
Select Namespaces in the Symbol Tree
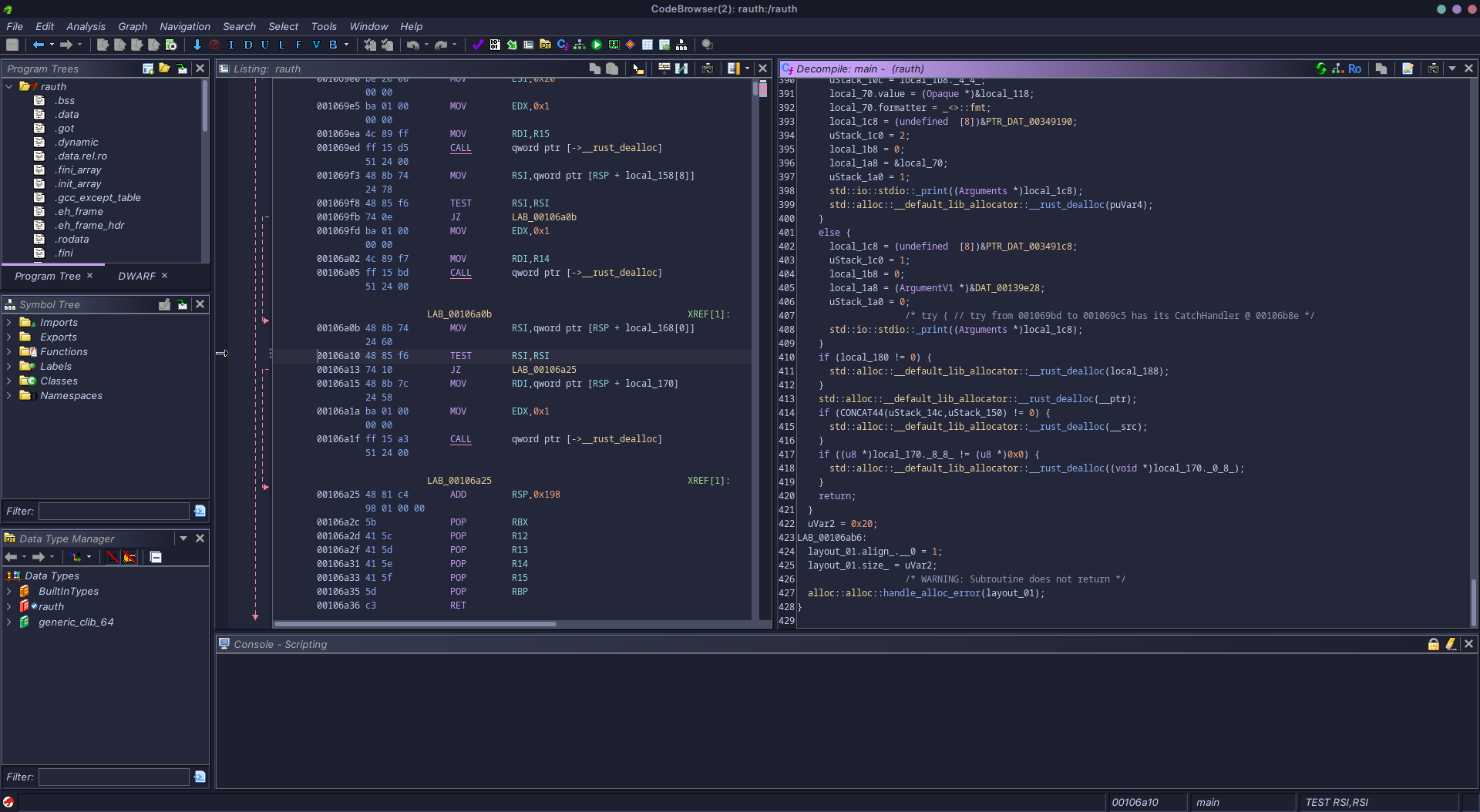coord(71,396)
